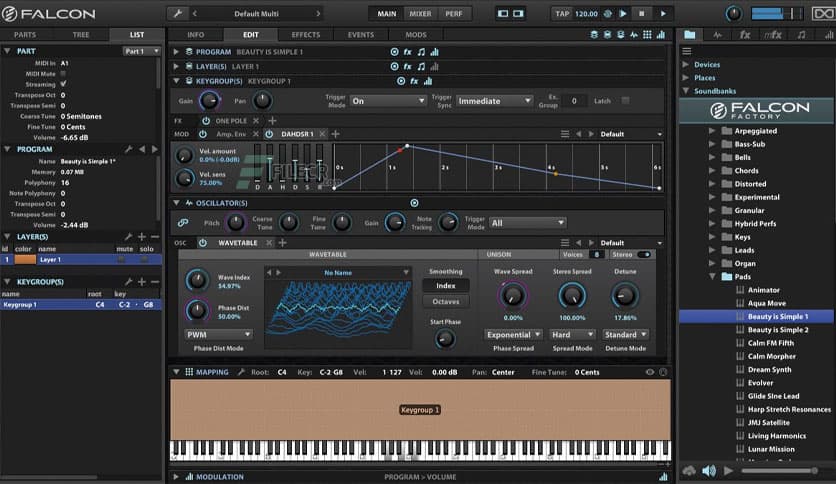Adjust the master volume level bar
This screenshot has width=836, height=484.
pyautogui.click(x=778, y=13)
